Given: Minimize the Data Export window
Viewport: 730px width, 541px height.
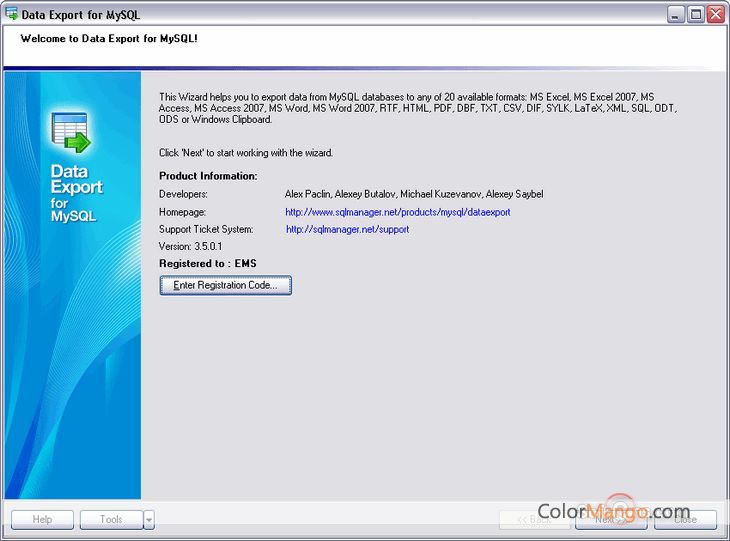Looking at the screenshot, I should pos(676,14).
